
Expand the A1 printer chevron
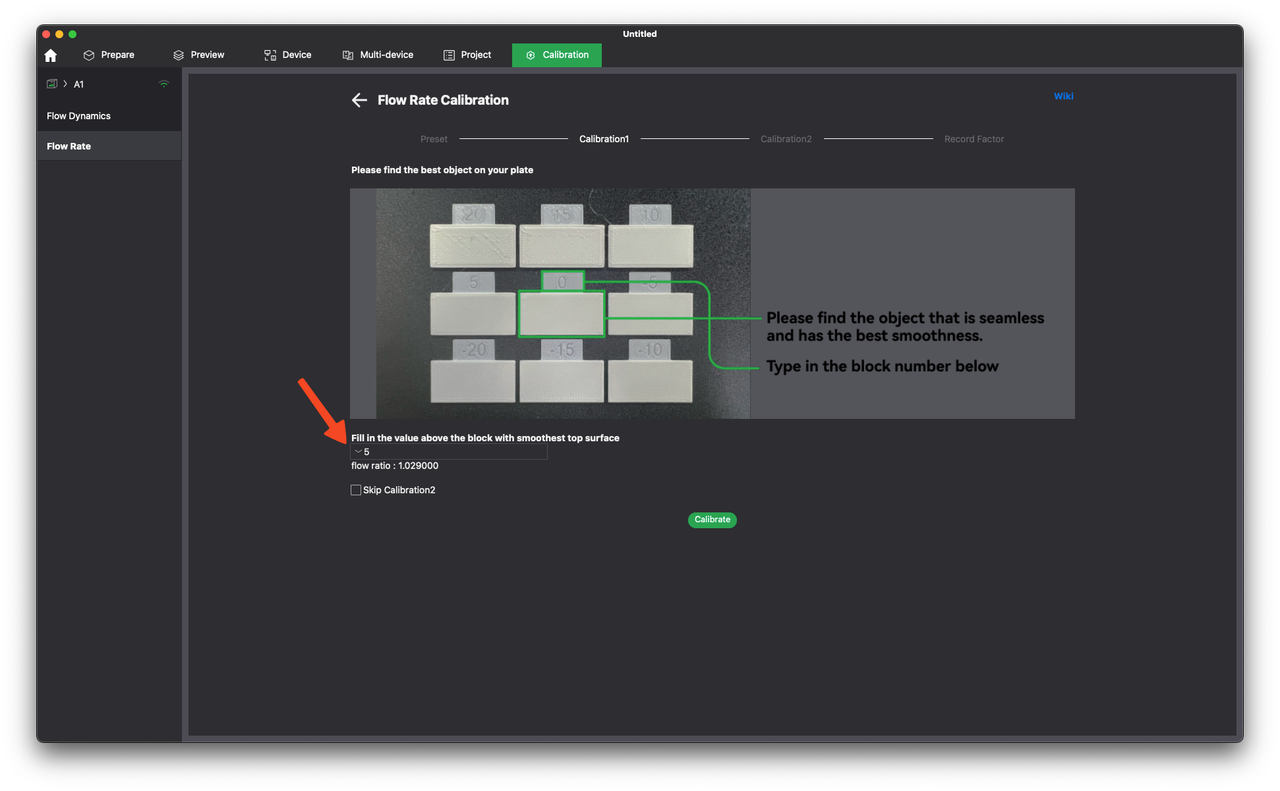(x=65, y=84)
